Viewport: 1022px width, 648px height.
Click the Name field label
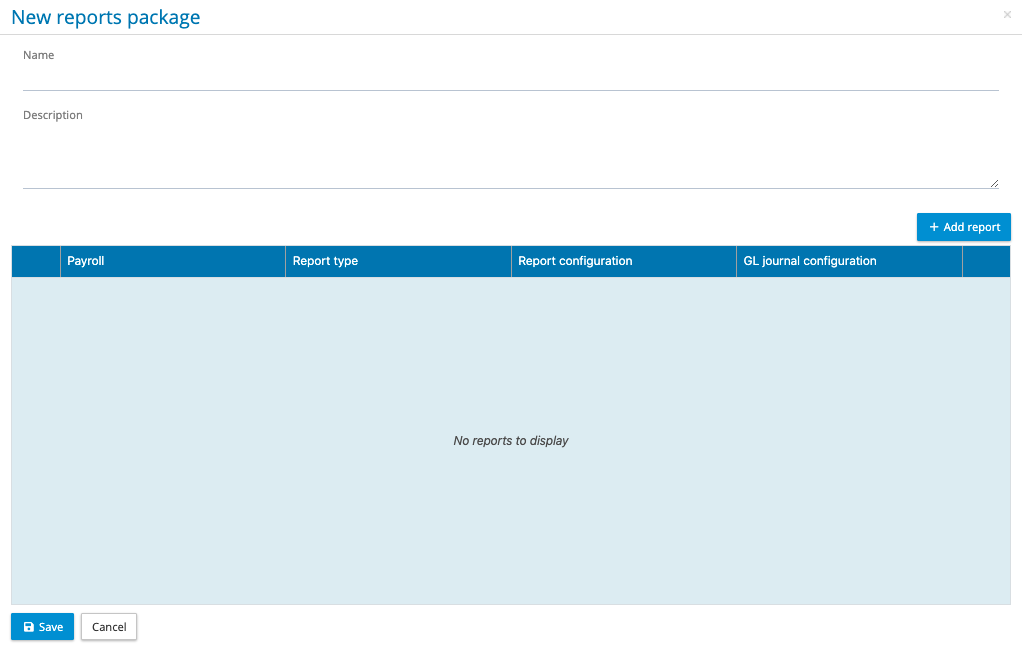coord(39,55)
